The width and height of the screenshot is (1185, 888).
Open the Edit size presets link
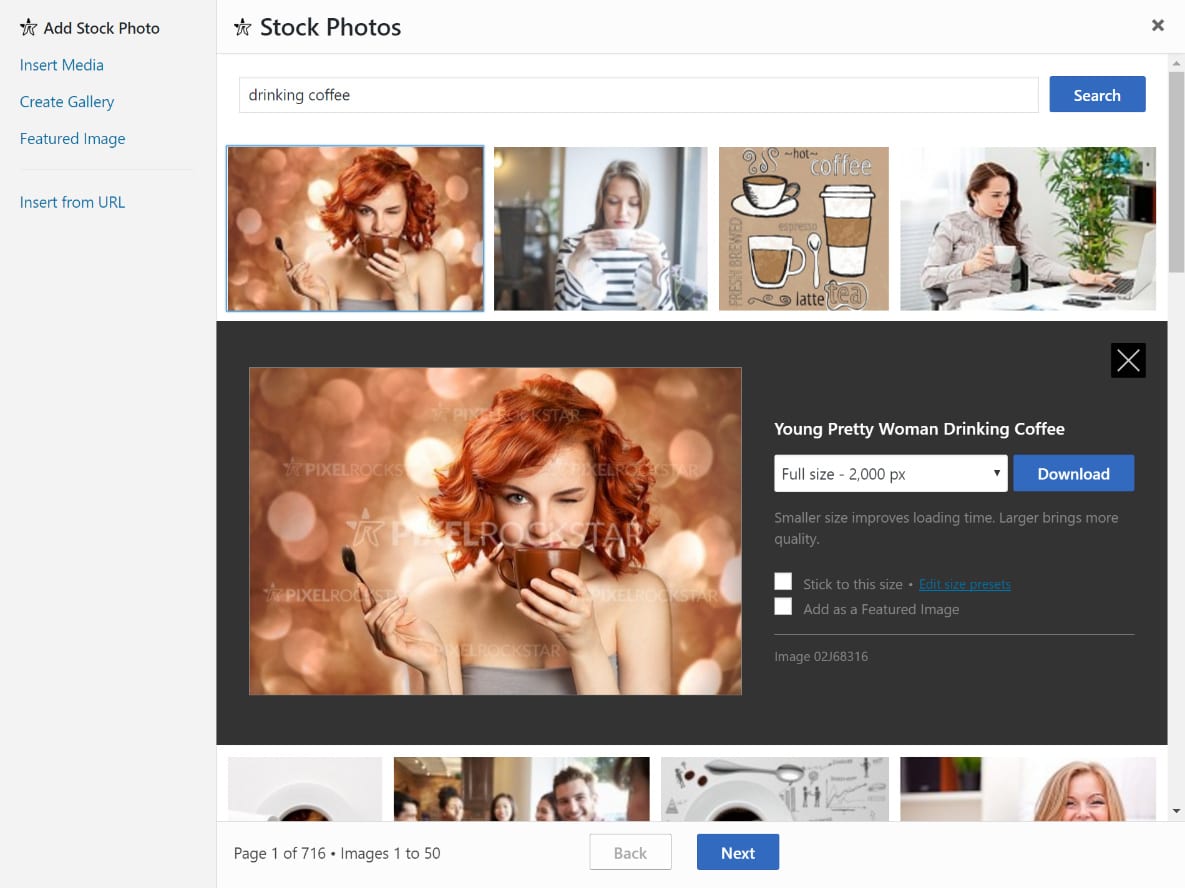pos(964,584)
